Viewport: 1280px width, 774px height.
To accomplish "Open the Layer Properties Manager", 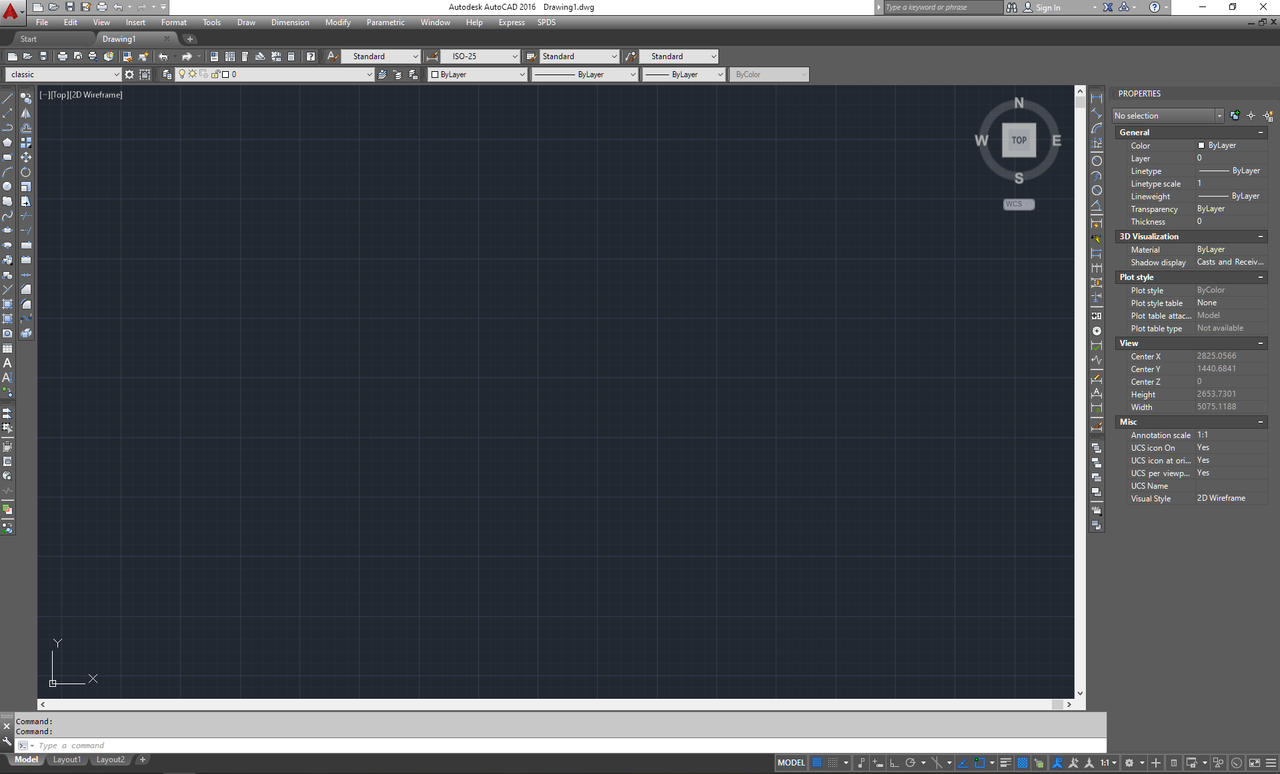I will pyautogui.click(x=166, y=74).
